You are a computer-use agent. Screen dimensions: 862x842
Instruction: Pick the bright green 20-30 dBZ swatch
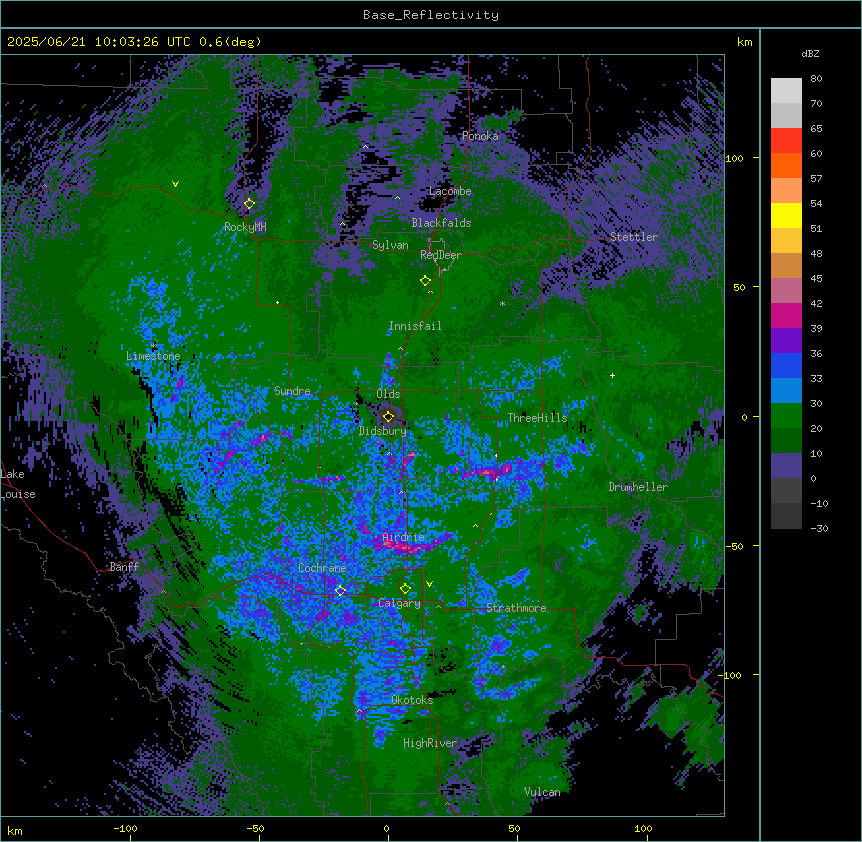pyautogui.click(x=786, y=416)
